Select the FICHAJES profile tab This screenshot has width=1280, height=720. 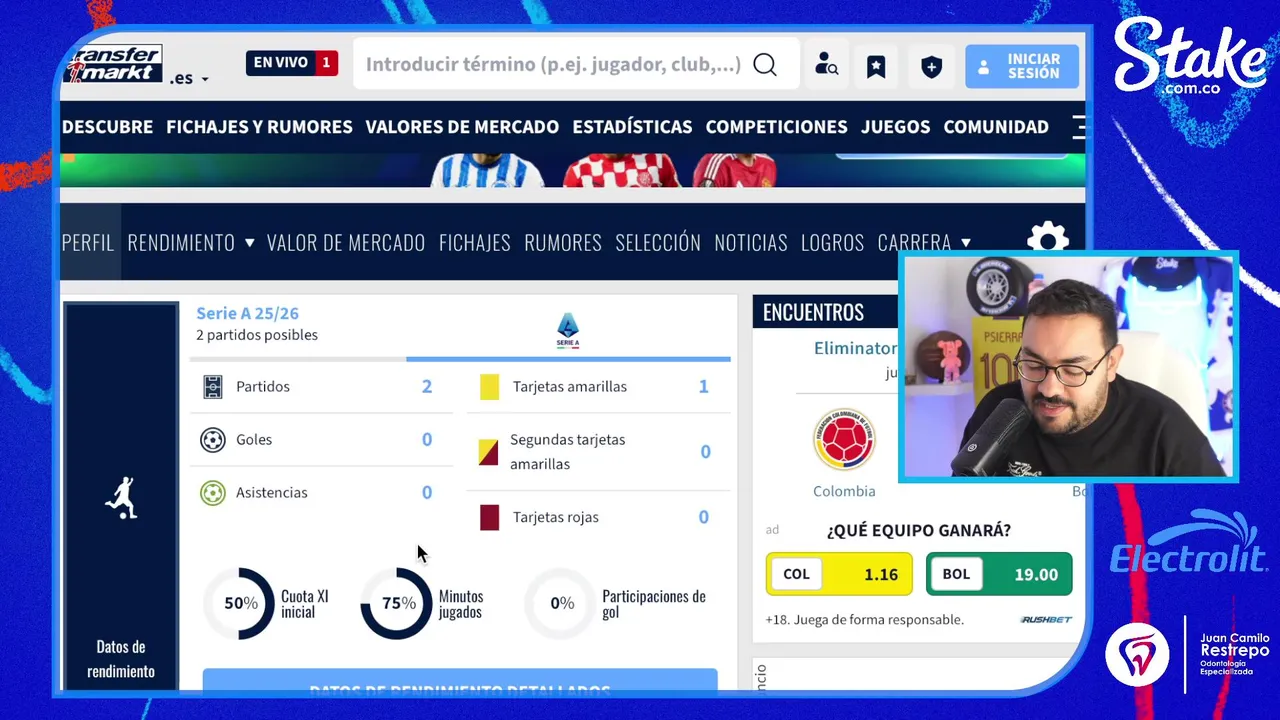(475, 242)
